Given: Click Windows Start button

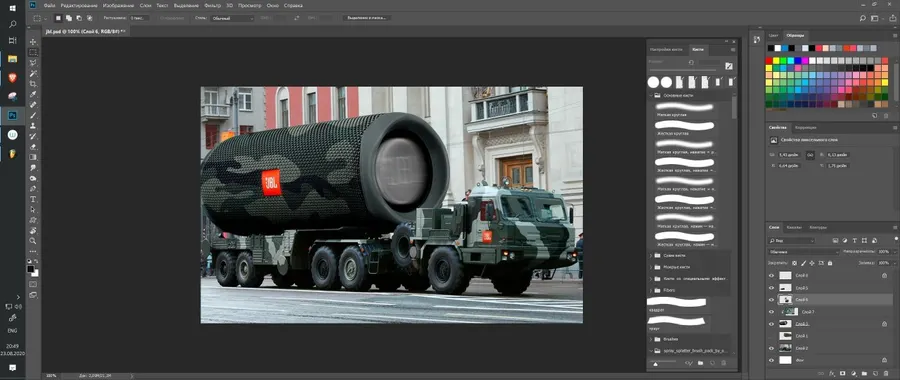Looking at the screenshot, I should click(x=12, y=7).
